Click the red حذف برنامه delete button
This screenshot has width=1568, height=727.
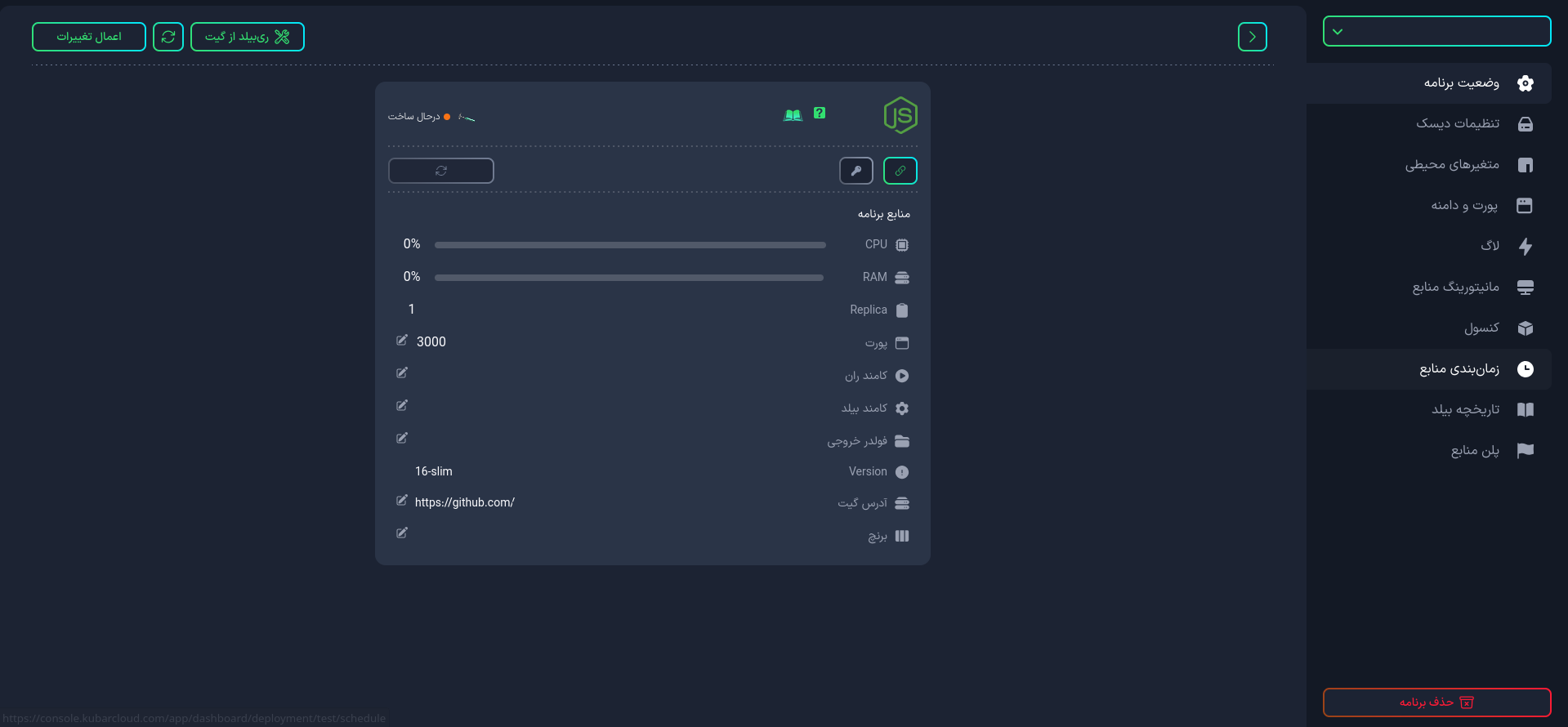[x=1437, y=702]
